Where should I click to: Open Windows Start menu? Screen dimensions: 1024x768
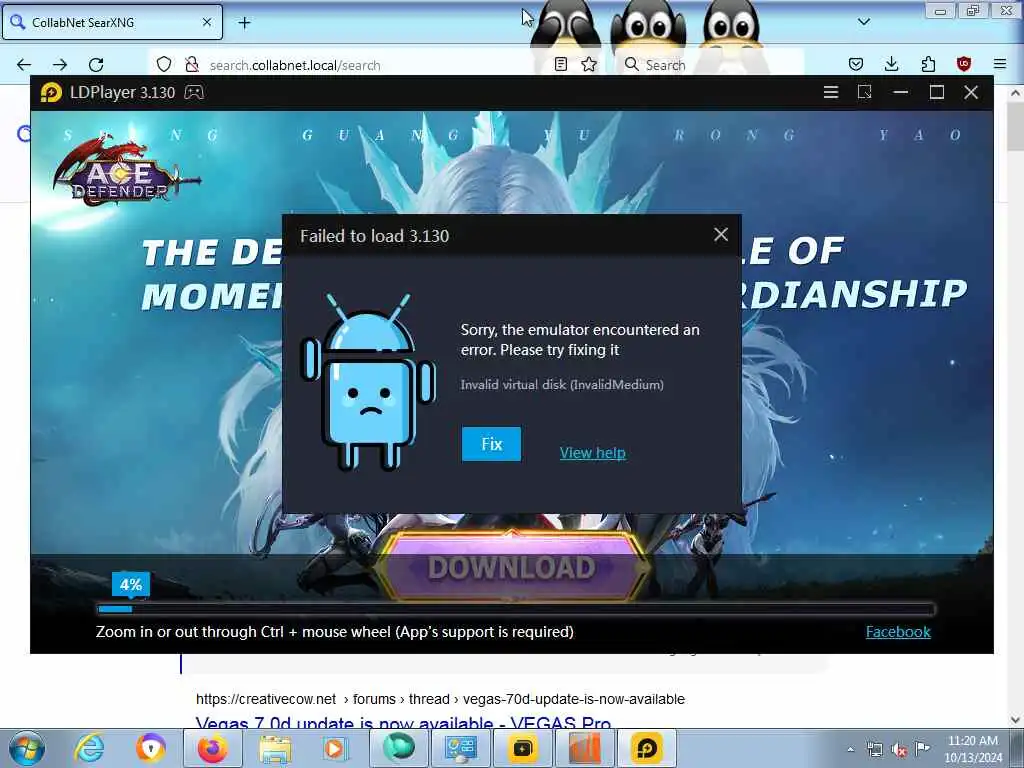[x=27, y=748]
